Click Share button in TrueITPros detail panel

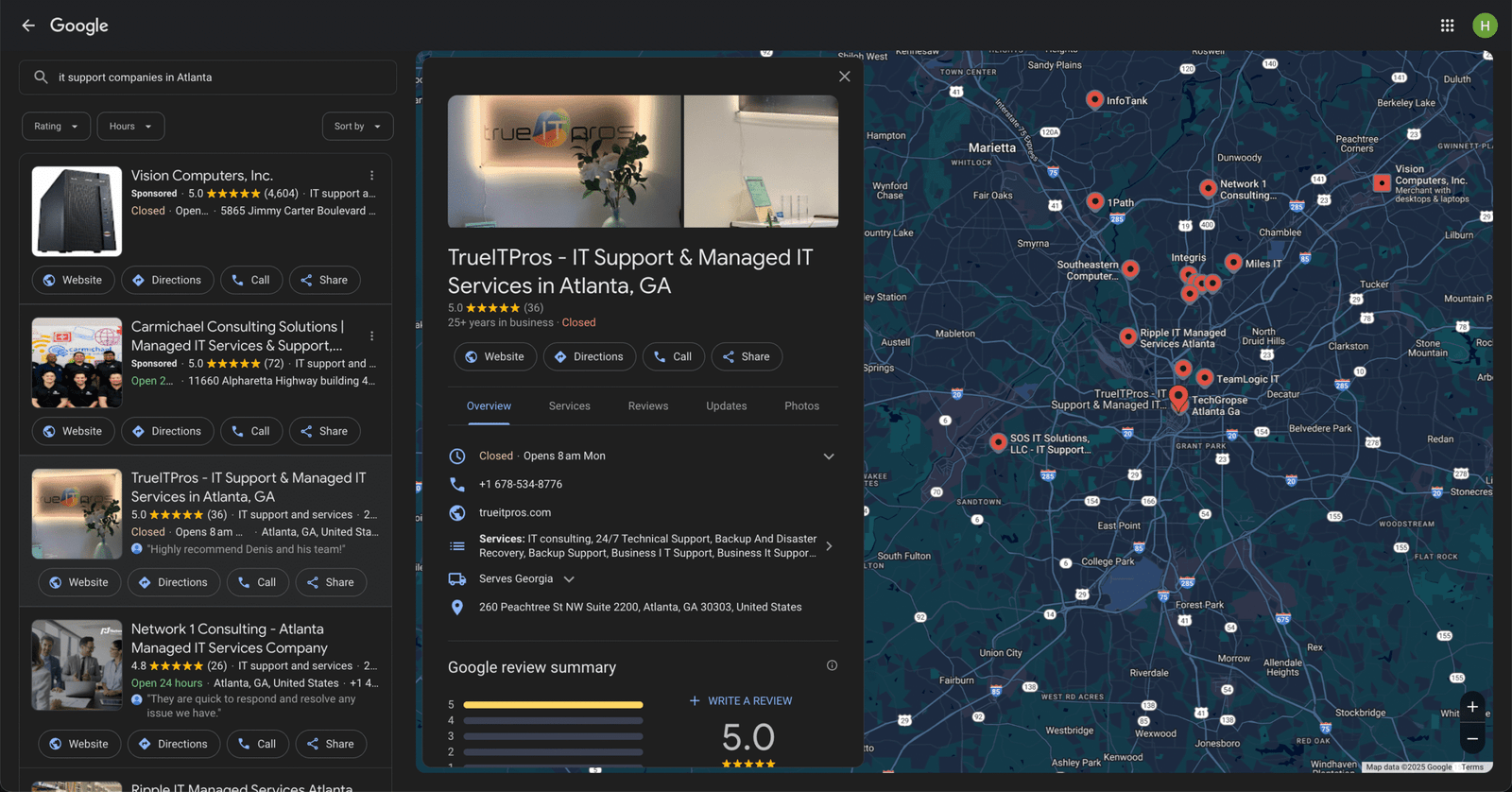pyautogui.click(x=747, y=357)
